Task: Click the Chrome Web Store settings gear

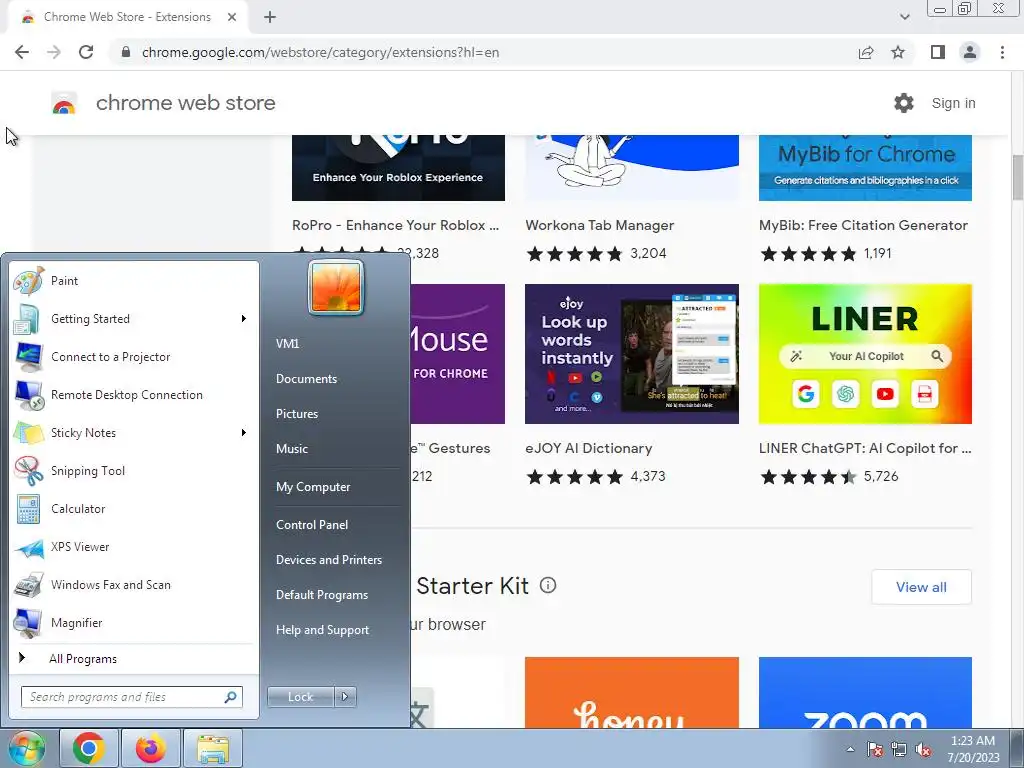Action: [904, 103]
